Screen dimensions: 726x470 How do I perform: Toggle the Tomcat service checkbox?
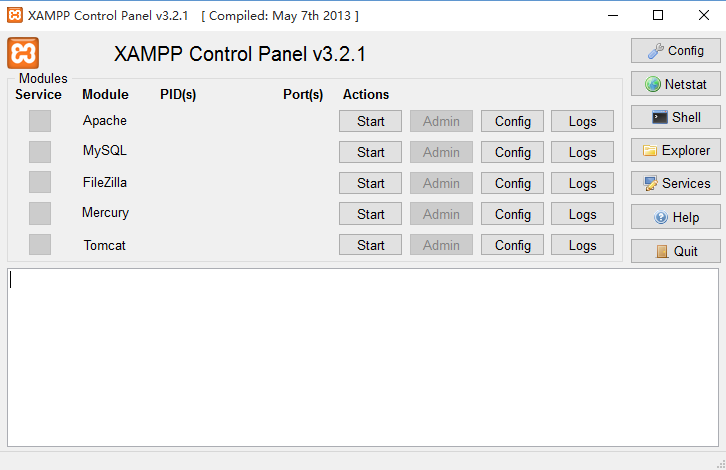click(x=40, y=245)
